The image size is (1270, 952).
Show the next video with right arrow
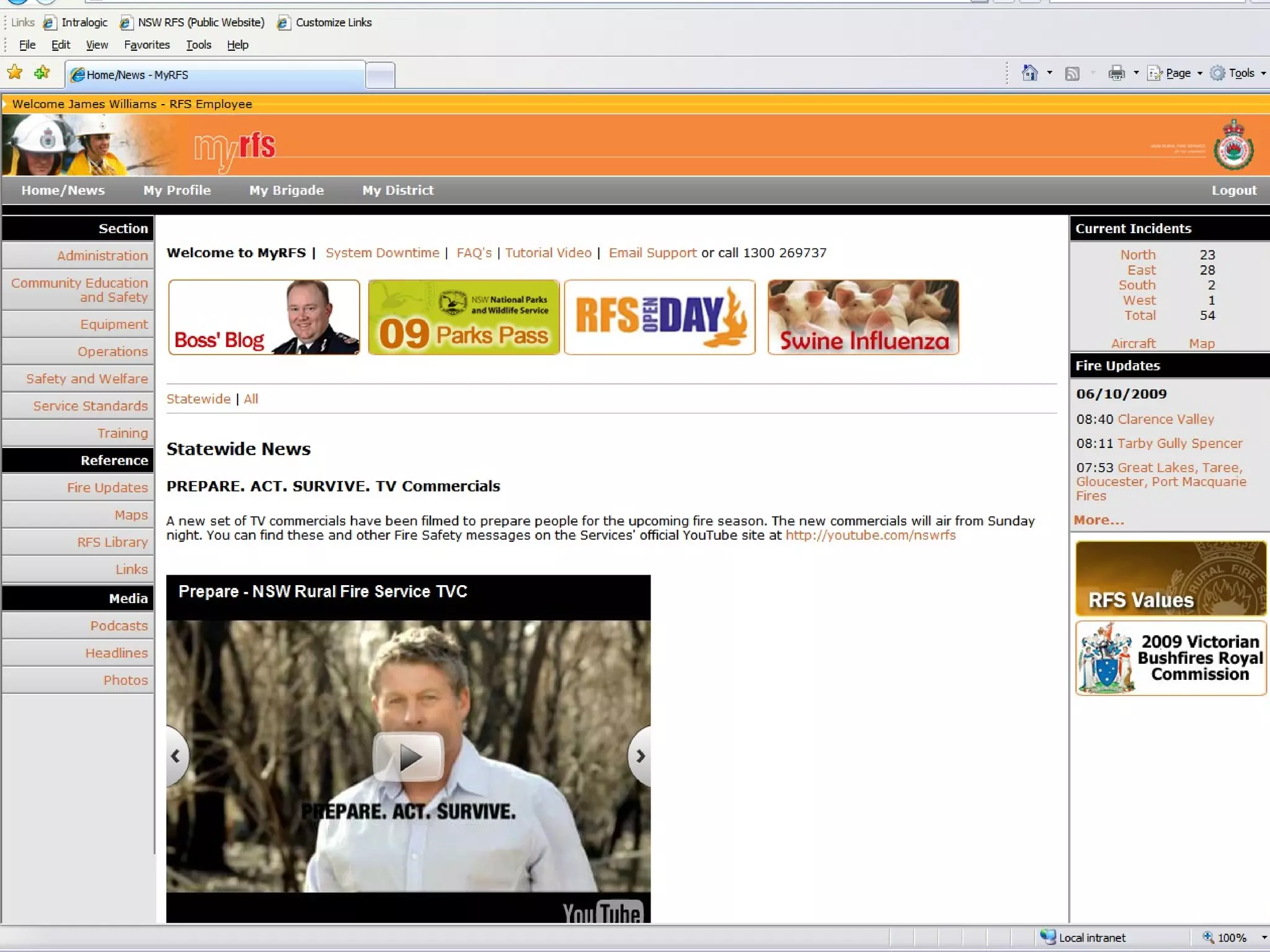(x=640, y=756)
